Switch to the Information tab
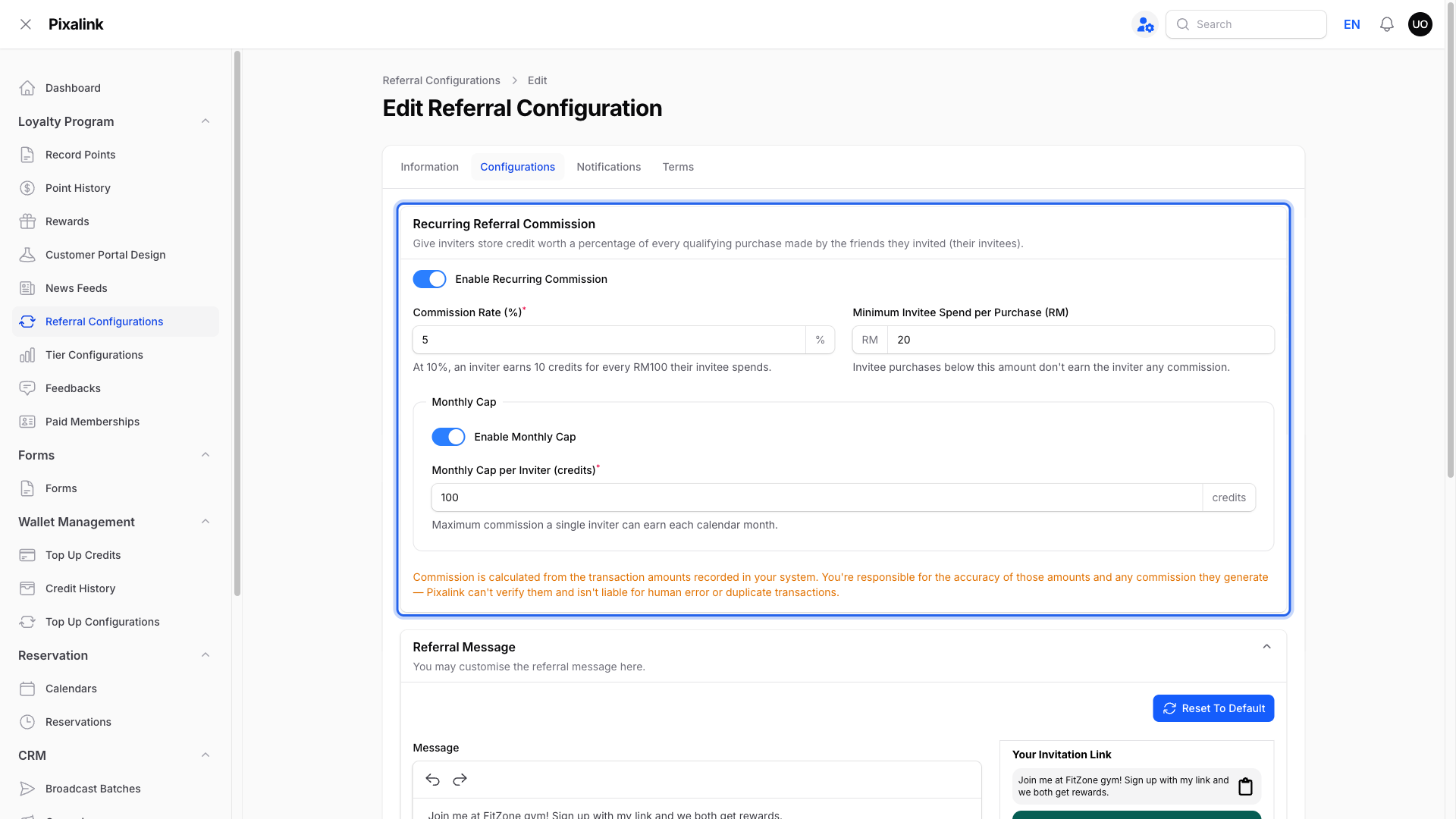The image size is (1456, 819). pyautogui.click(x=430, y=167)
